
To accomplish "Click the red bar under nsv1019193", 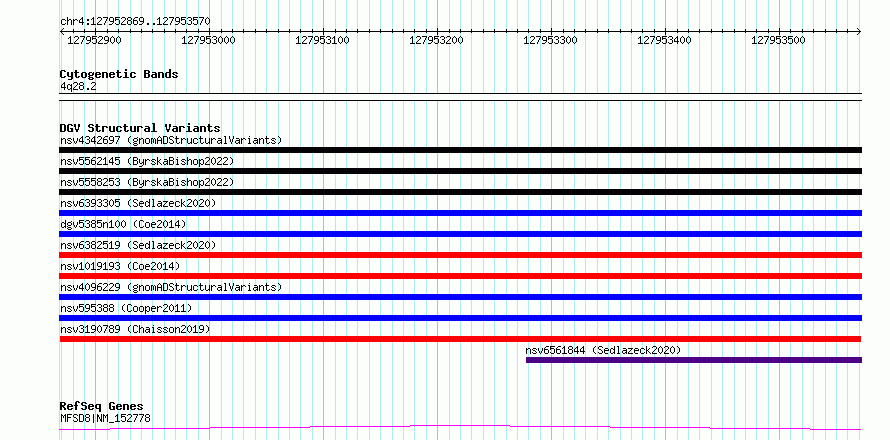I will pyautogui.click(x=461, y=276).
